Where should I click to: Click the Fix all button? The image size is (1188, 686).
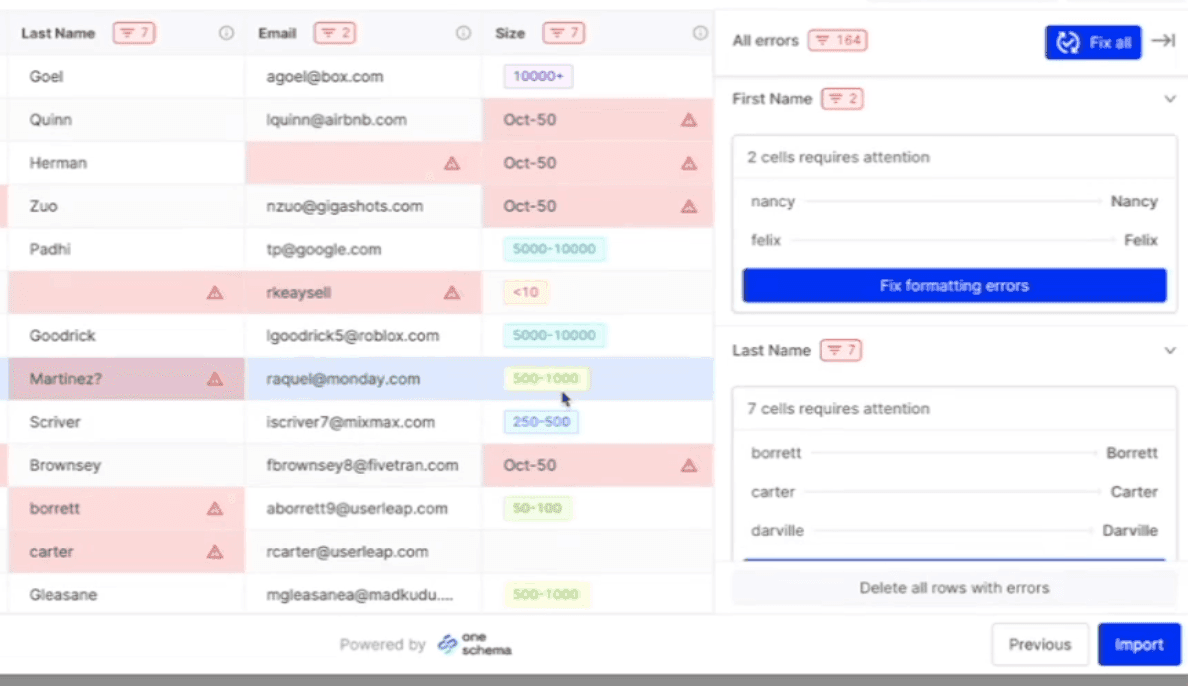(x=1093, y=42)
